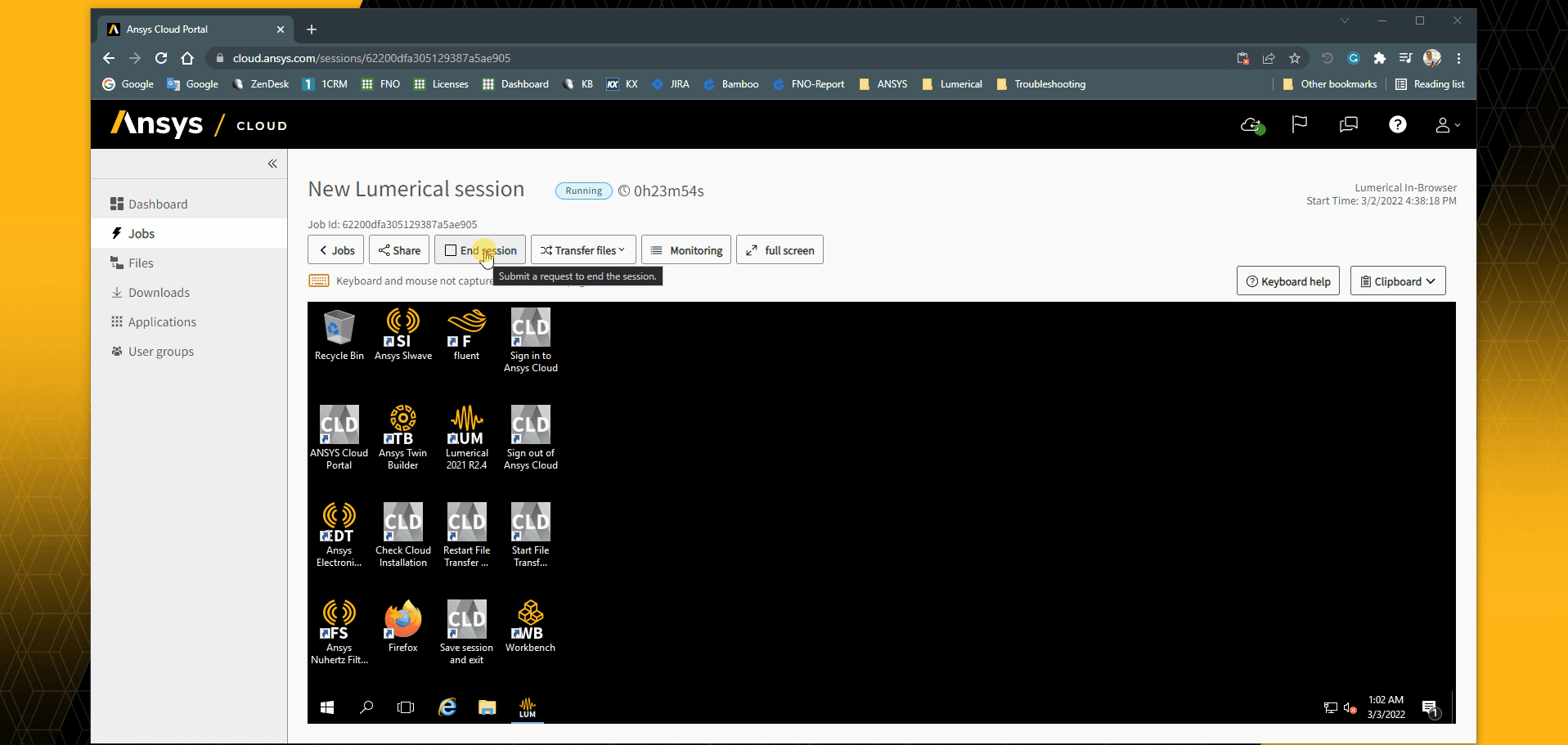Click Sign out of Ansys Cloud shortcut
1568x745 pixels.
pyautogui.click(x=530, y=438)
